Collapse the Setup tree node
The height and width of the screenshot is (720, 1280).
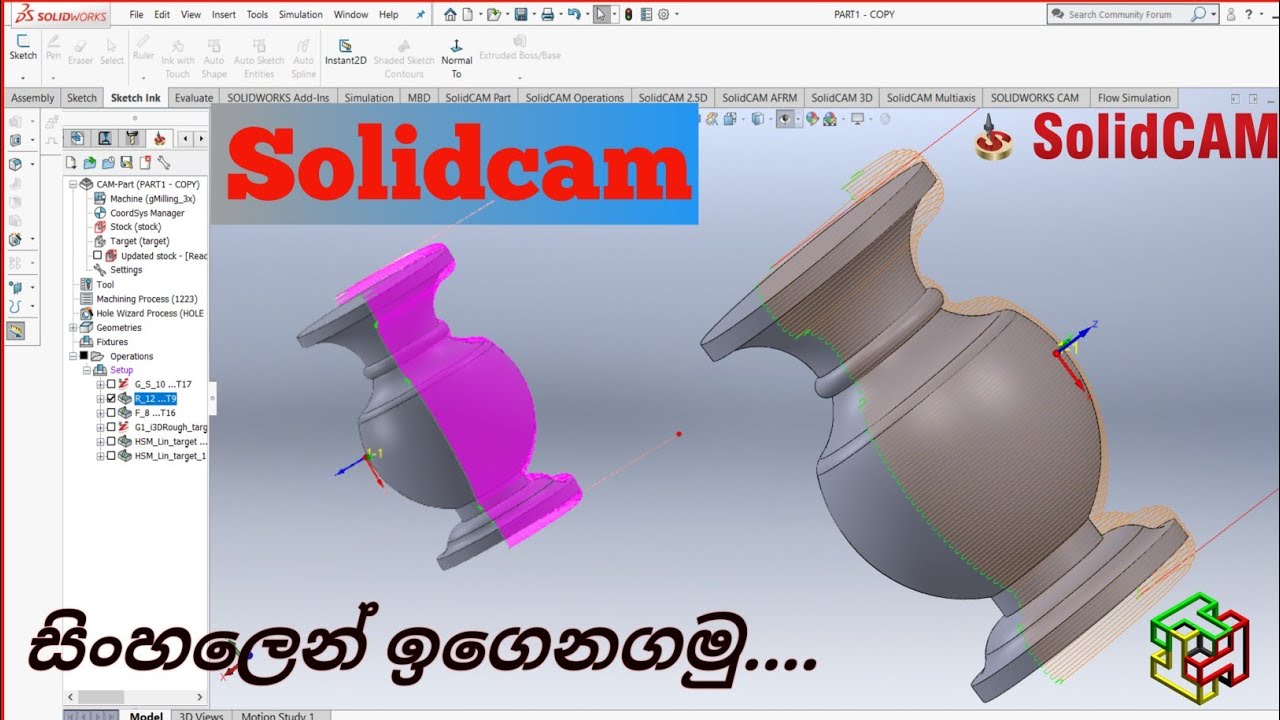pos(87,370)
